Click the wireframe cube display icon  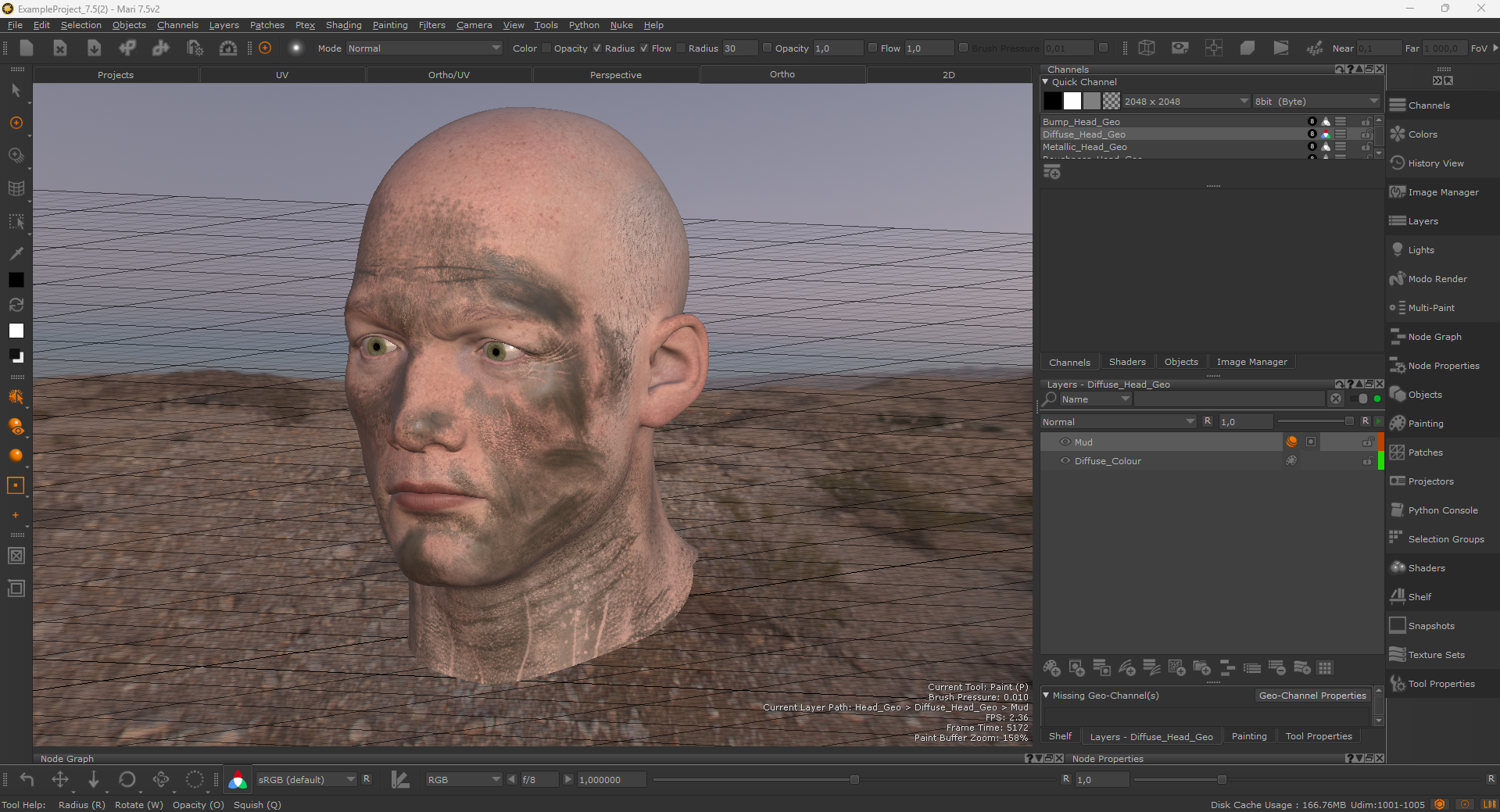[x=1147, y=48]
